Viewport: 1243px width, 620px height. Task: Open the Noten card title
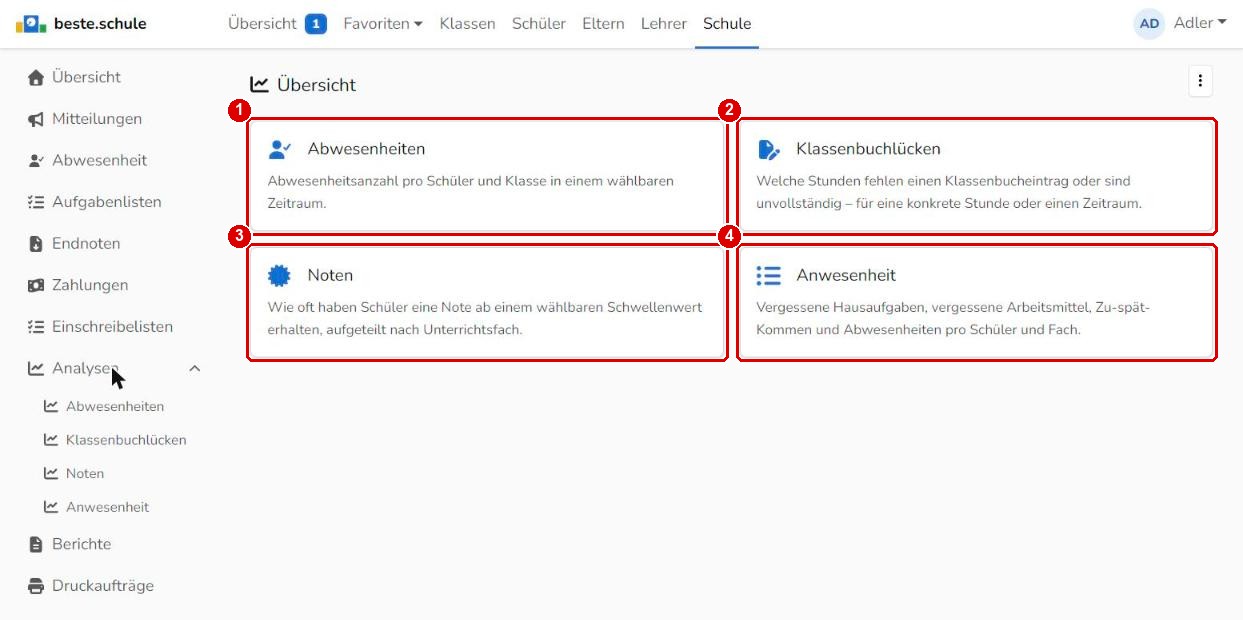[x=330, y=275]
